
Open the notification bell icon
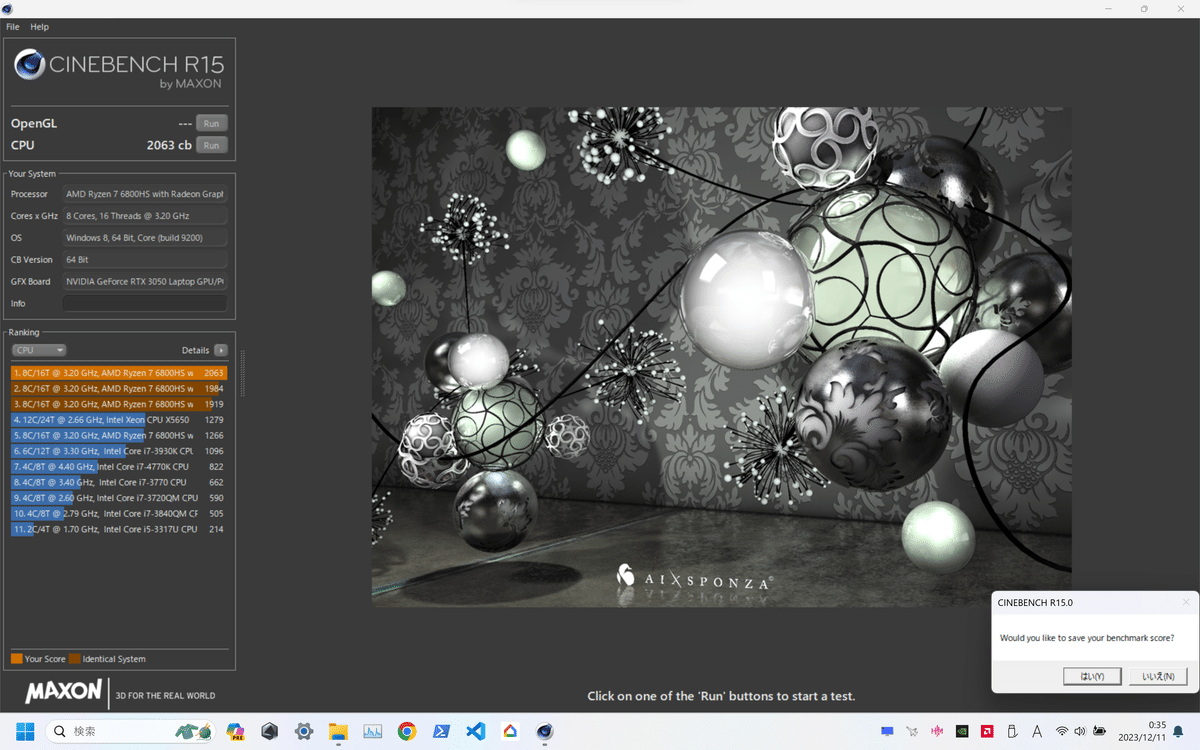point(1180,731)
